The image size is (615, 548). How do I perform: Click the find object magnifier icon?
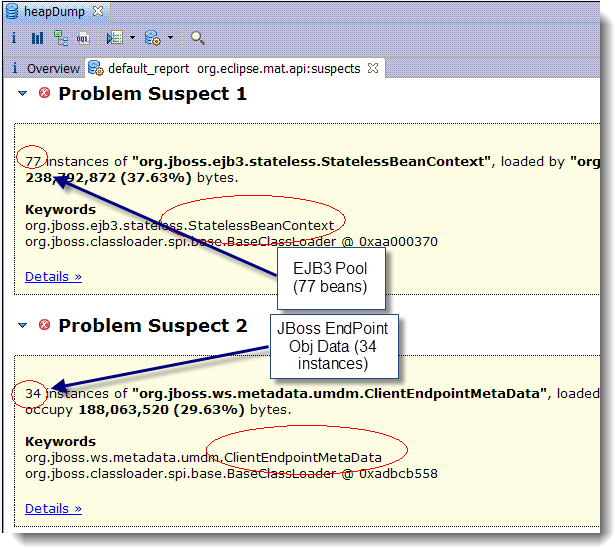coord(197,38)
